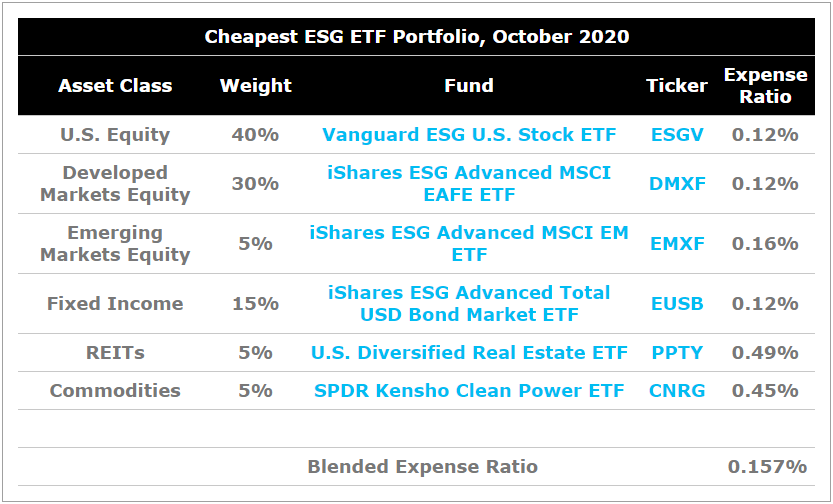Click the EUSB ticker link
The height and width of the screenshot is (504, 833).
[677, 304]
